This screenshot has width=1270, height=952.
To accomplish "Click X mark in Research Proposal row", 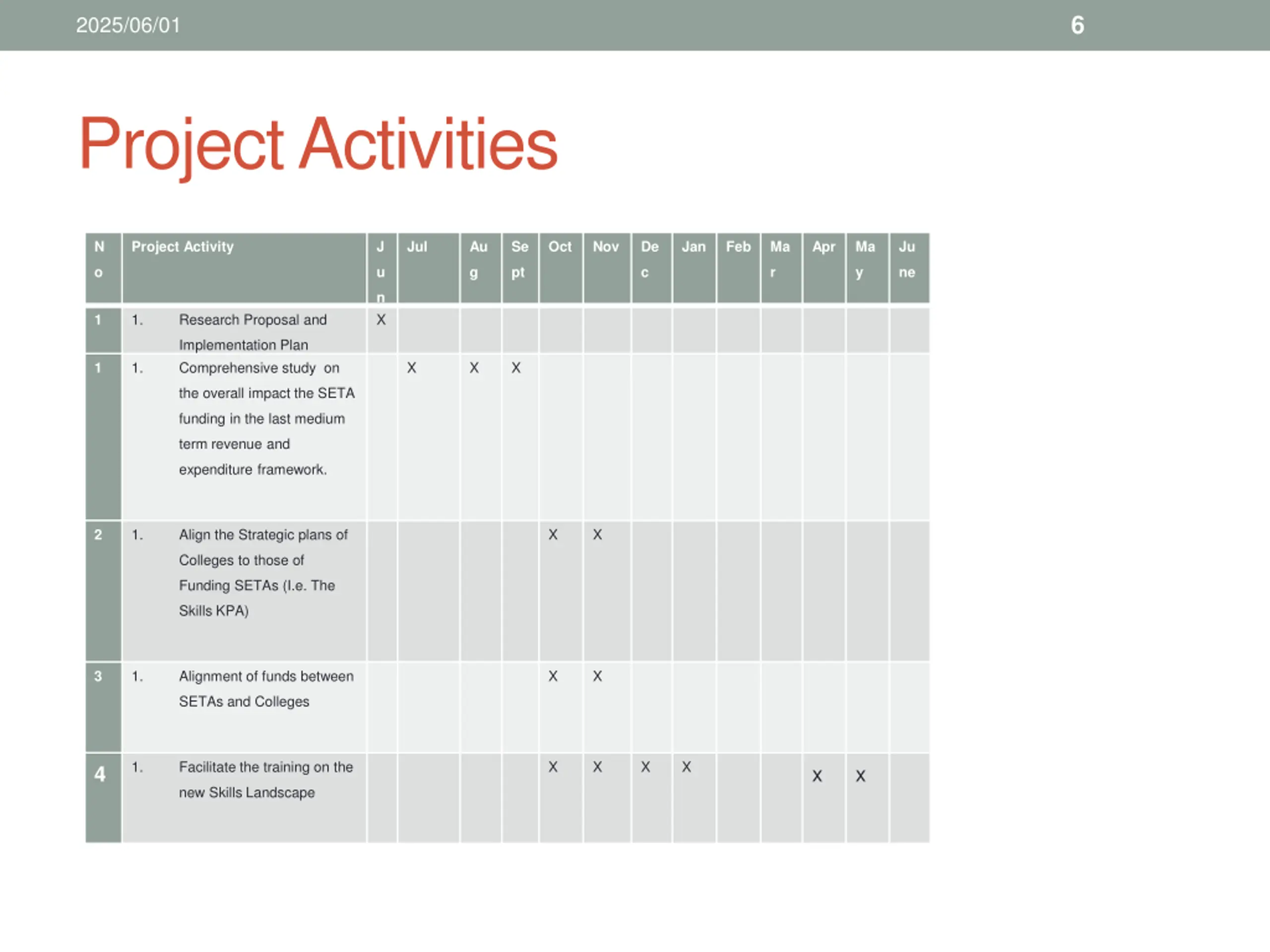I will coord(381,320).
